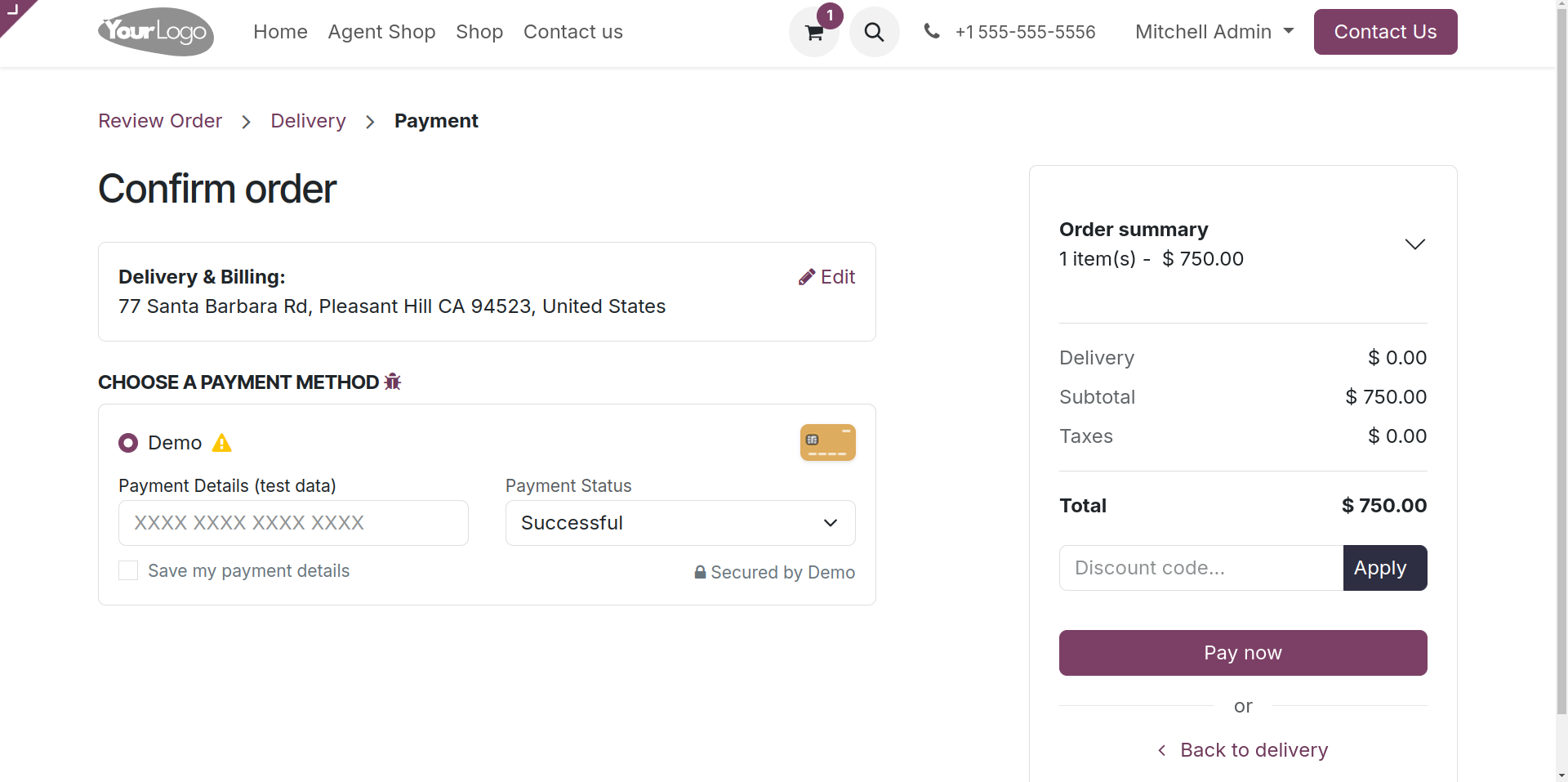Go to the Agent Shop menu item
The height and width of the screenshot is (782, 1568).
click(381, 32)
